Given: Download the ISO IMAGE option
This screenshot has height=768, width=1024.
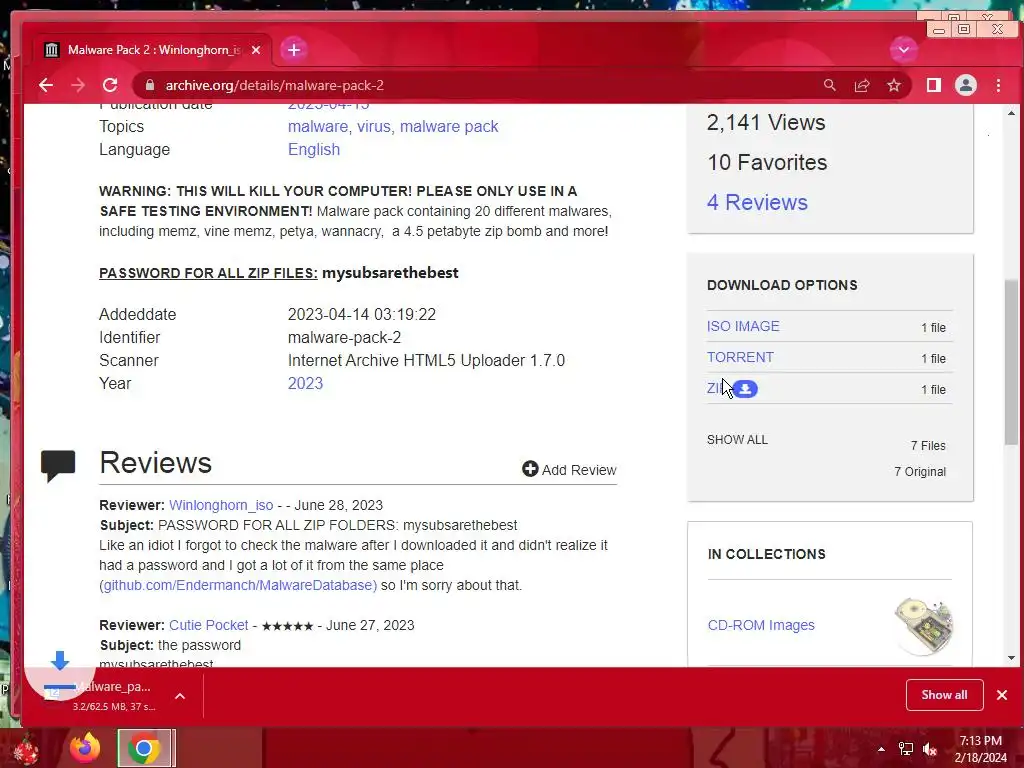Looking at the screenshot, I should click(x=743, y=326).
